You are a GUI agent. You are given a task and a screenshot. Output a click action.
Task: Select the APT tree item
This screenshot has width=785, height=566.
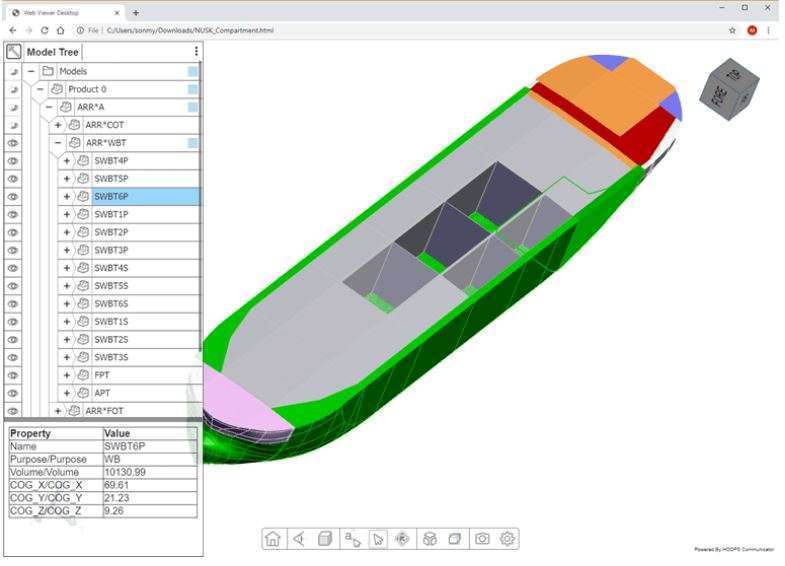click(103, 393)
